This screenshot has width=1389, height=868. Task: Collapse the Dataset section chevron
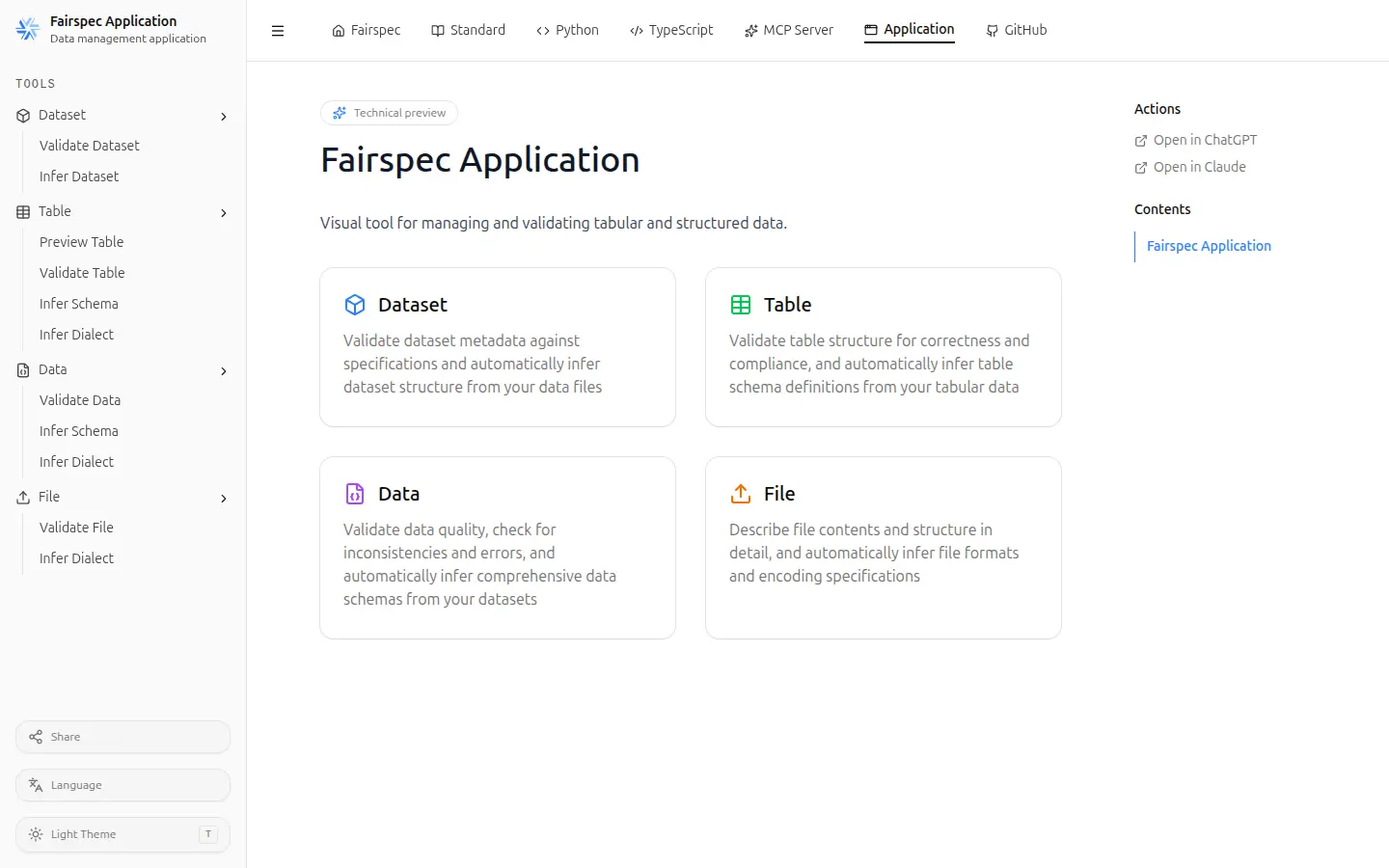point(224,117)
